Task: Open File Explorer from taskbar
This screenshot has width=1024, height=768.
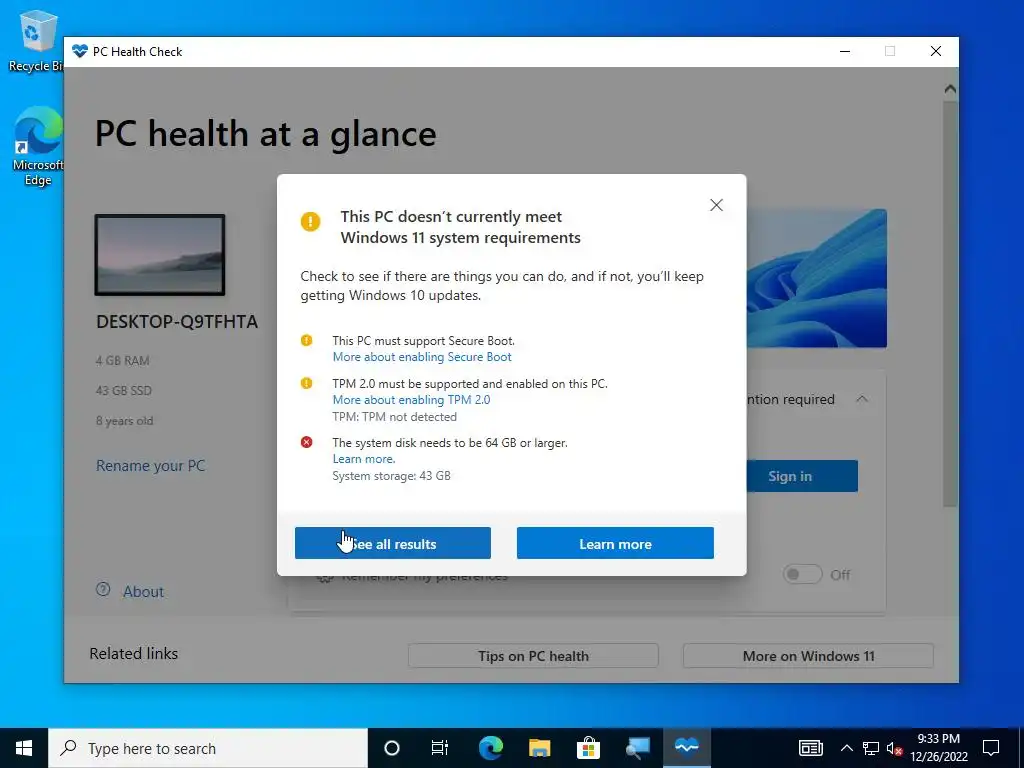Action: pos(539,748)
